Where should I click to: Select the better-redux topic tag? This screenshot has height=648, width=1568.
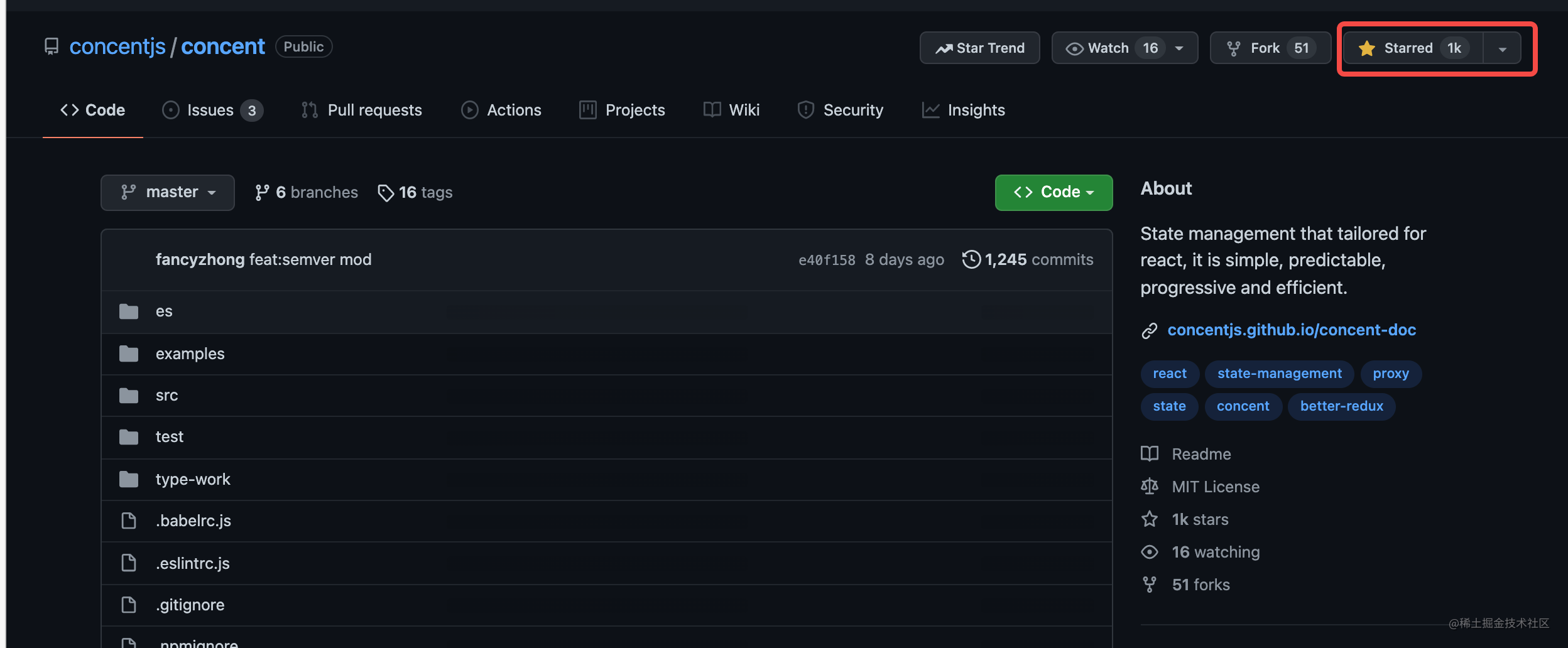(x=1341, y=406)
